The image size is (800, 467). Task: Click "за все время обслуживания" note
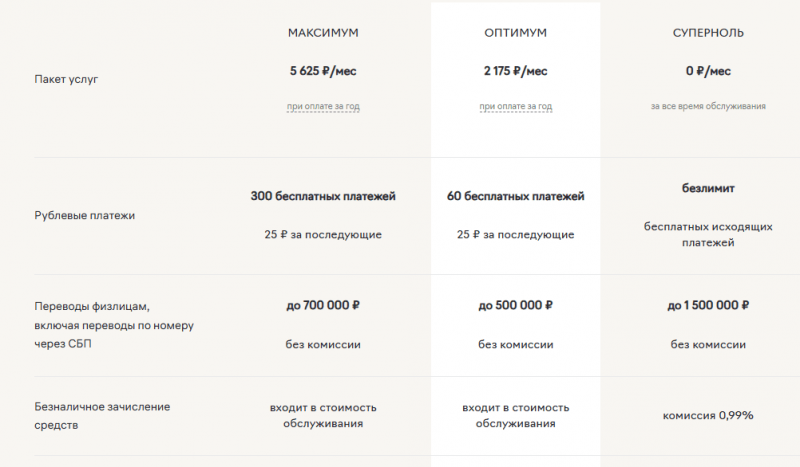point(708,105)
